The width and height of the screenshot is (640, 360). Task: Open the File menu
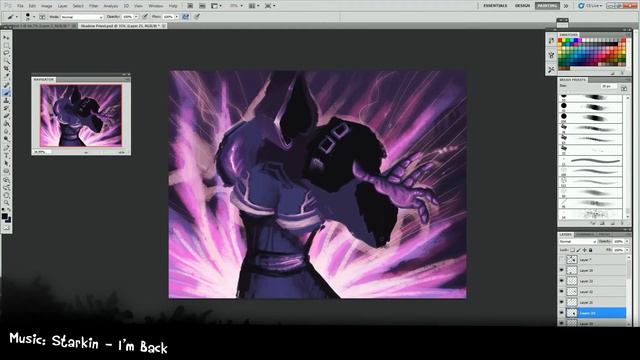[x=20, y=6]
